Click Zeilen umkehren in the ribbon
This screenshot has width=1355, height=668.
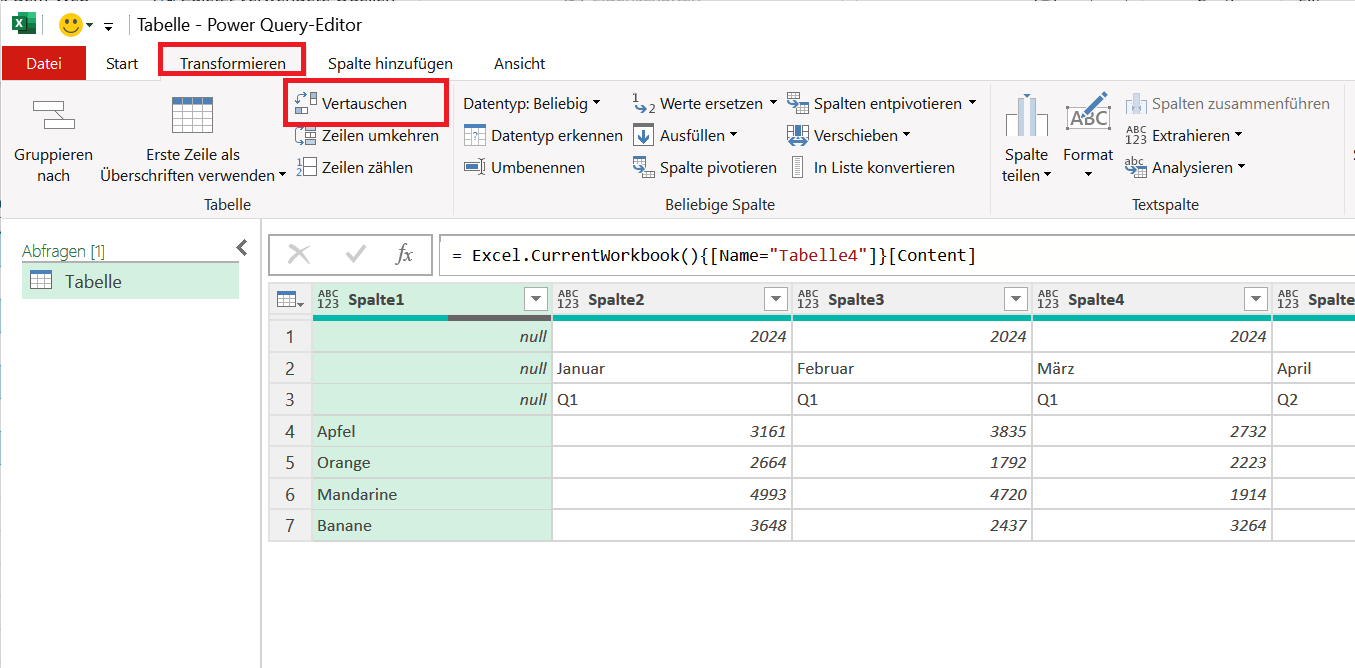pyautogui.click(x=367, y=135)
